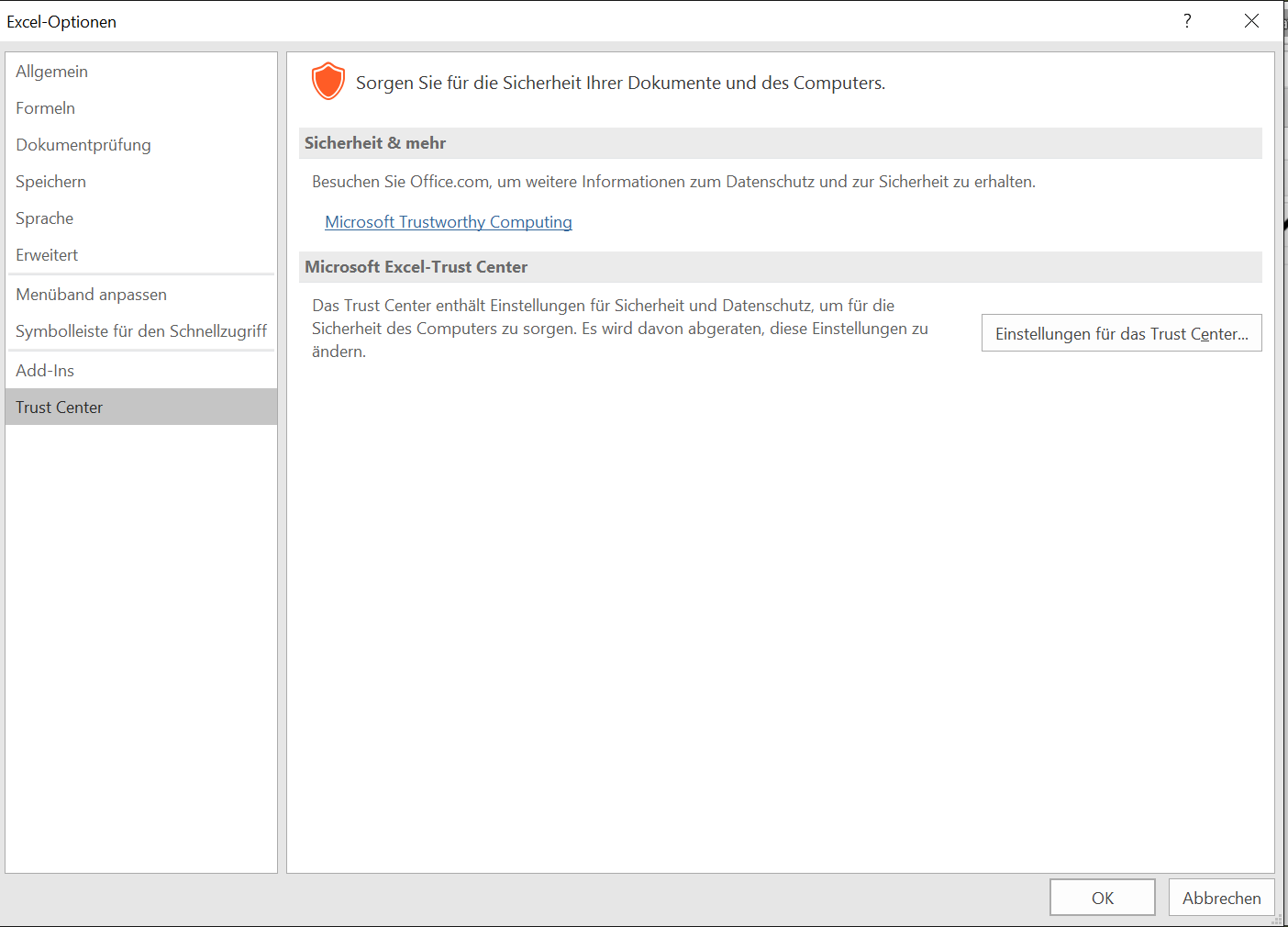
Task: Click the Besuchen Sie Office.com text
Action: (x=673, y=182)
